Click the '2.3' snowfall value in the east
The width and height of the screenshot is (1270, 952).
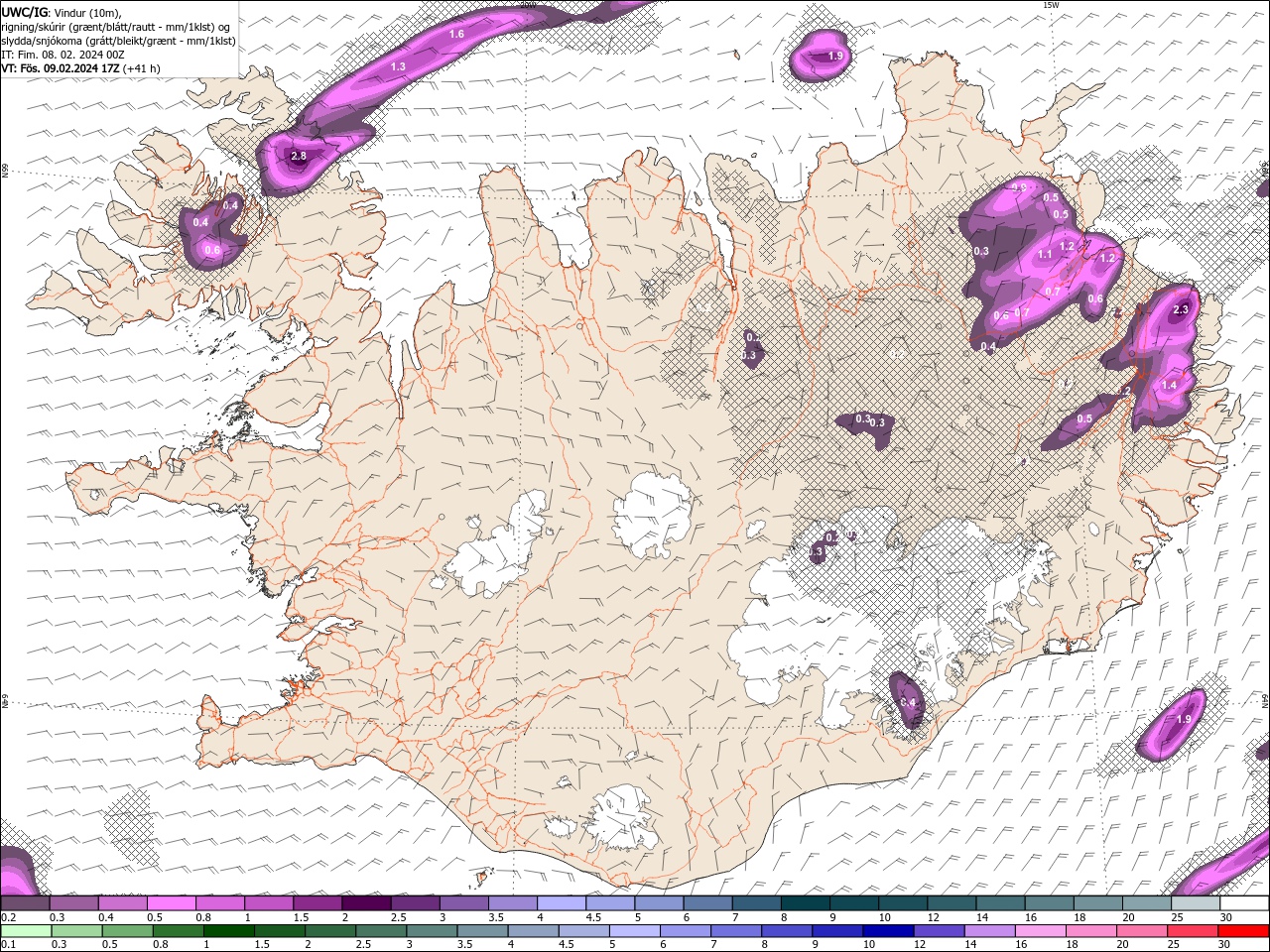click(x=1181, y=310)
